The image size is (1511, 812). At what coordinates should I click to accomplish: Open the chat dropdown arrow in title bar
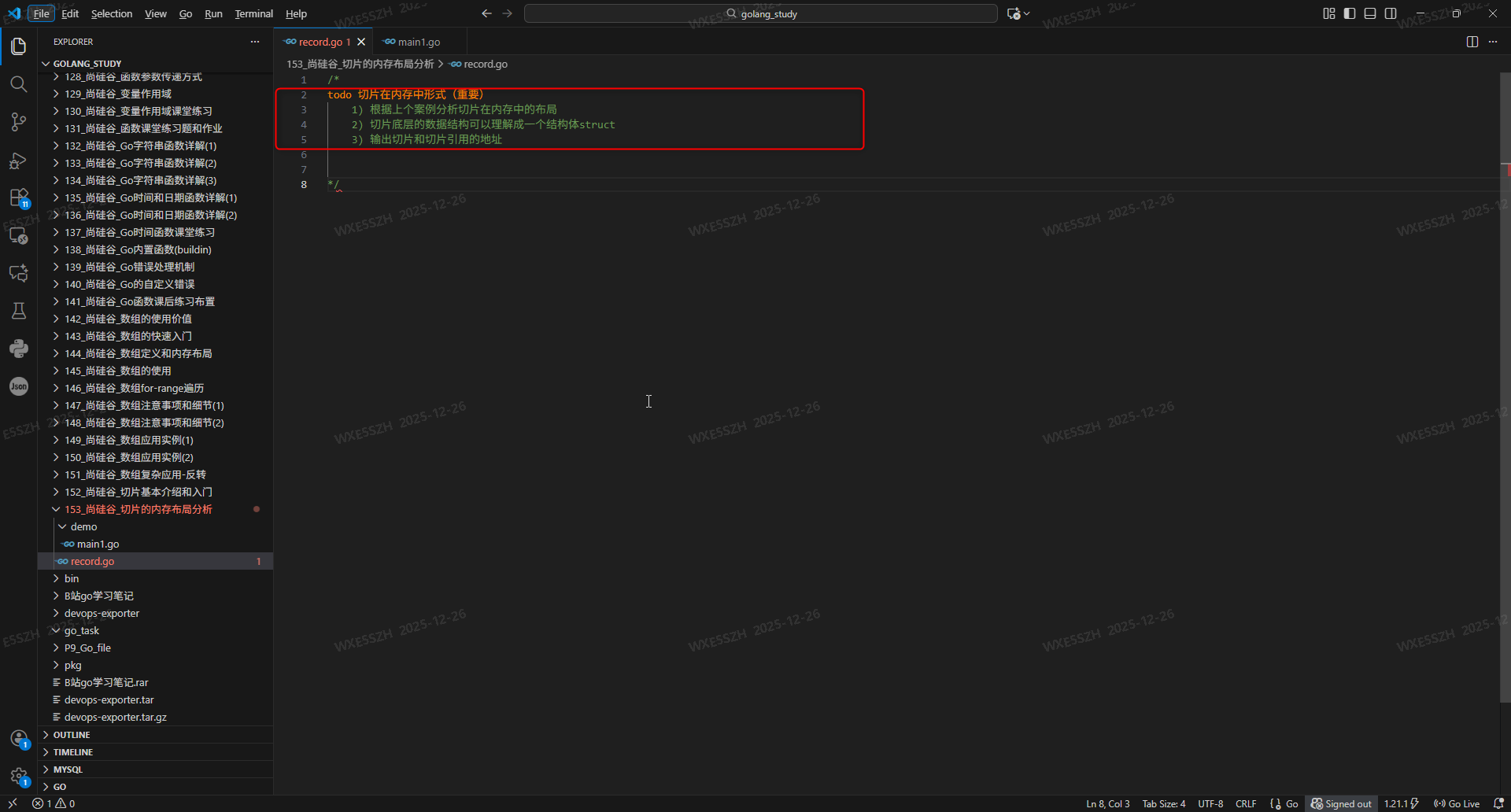click(x=1027, y=13)
